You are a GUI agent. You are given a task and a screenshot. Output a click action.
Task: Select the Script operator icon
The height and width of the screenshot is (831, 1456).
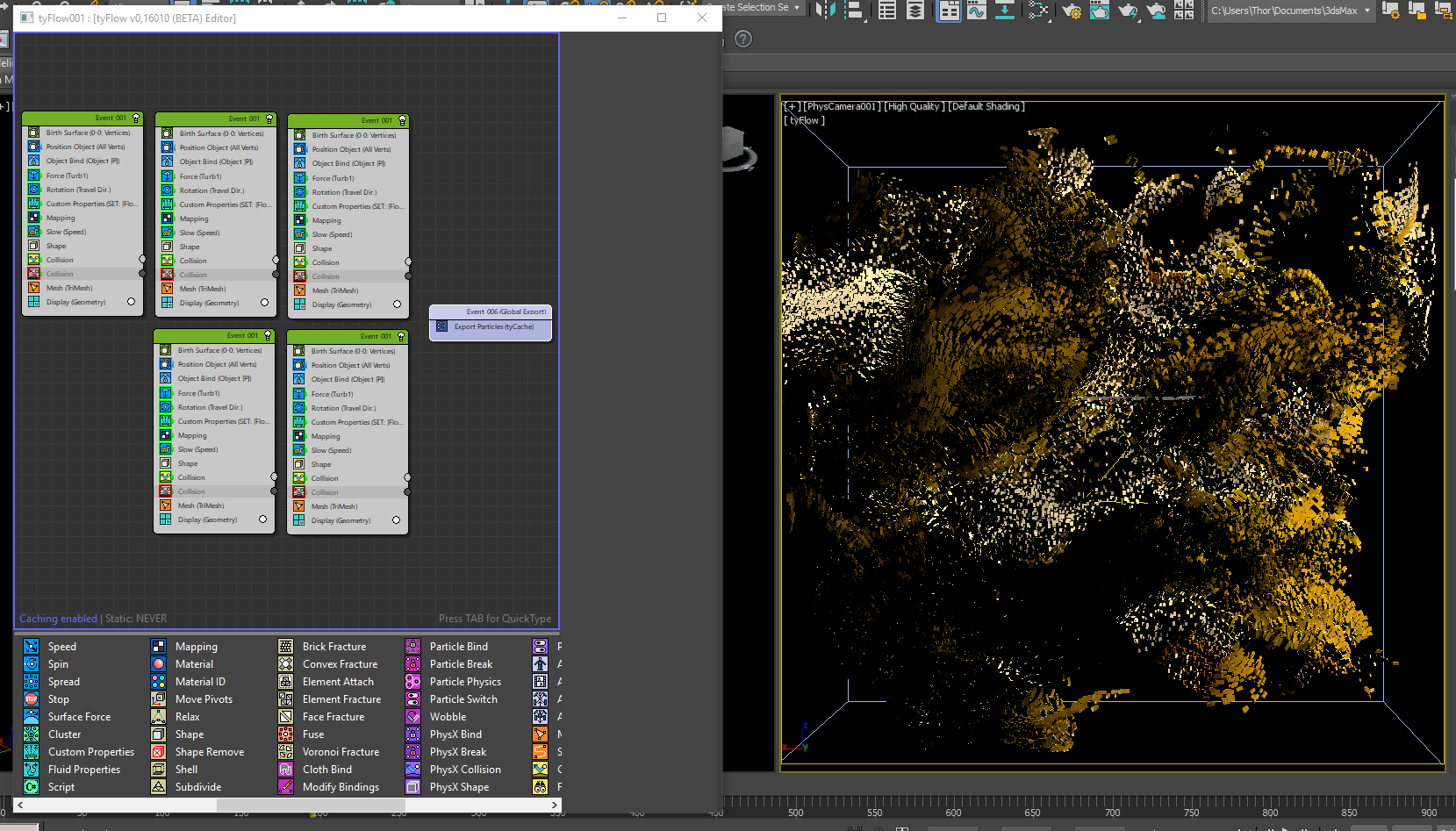(32, 787)
